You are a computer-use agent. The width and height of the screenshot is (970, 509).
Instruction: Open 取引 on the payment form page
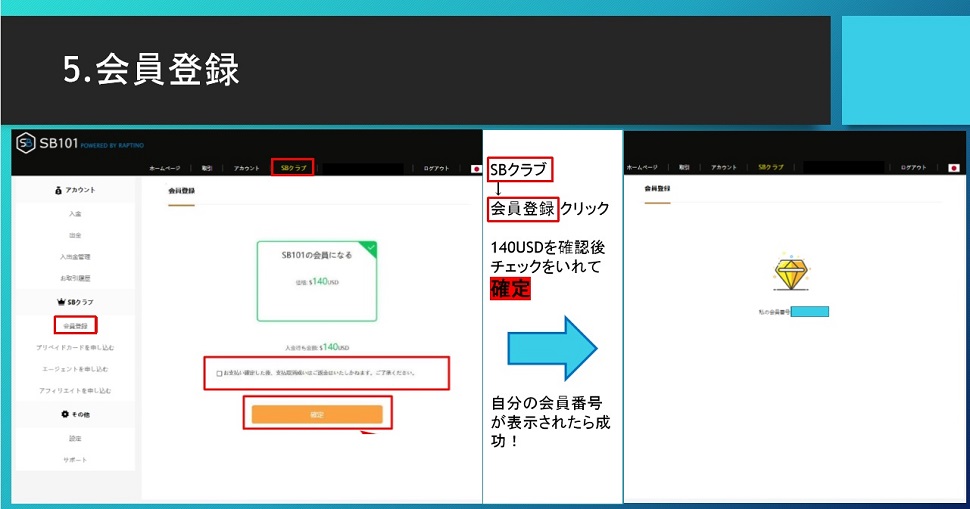pyautogui.click(x=207, y=168)
